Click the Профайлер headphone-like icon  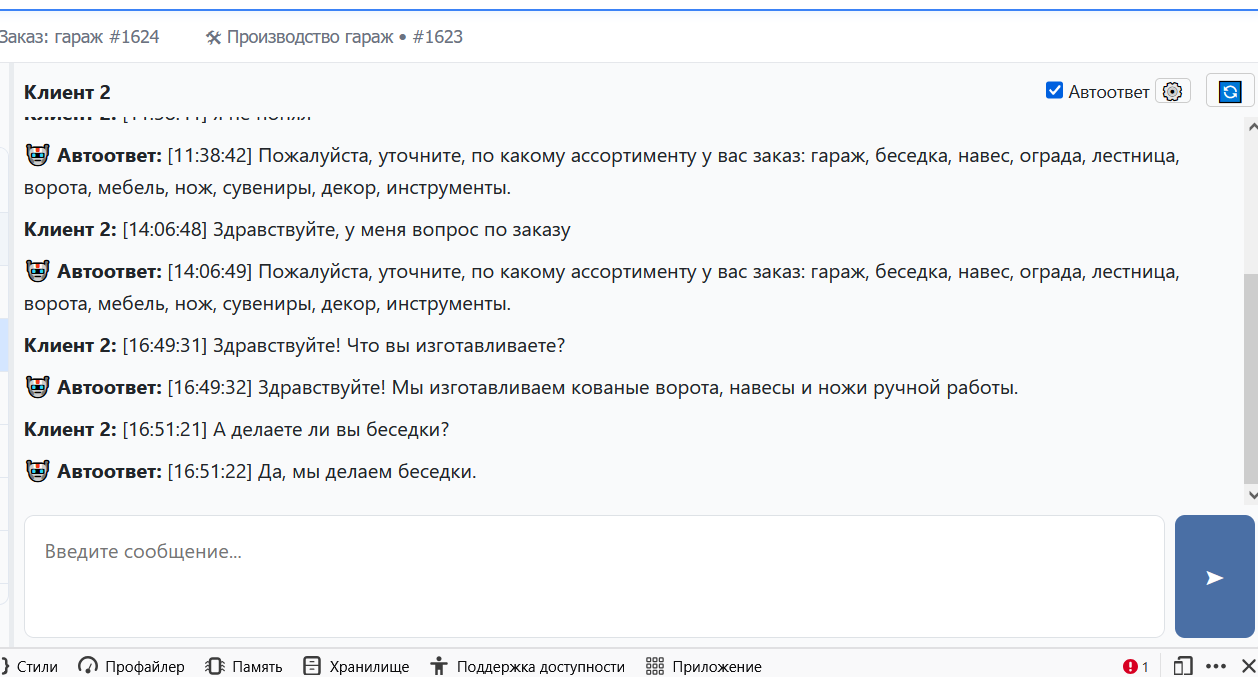88,666
